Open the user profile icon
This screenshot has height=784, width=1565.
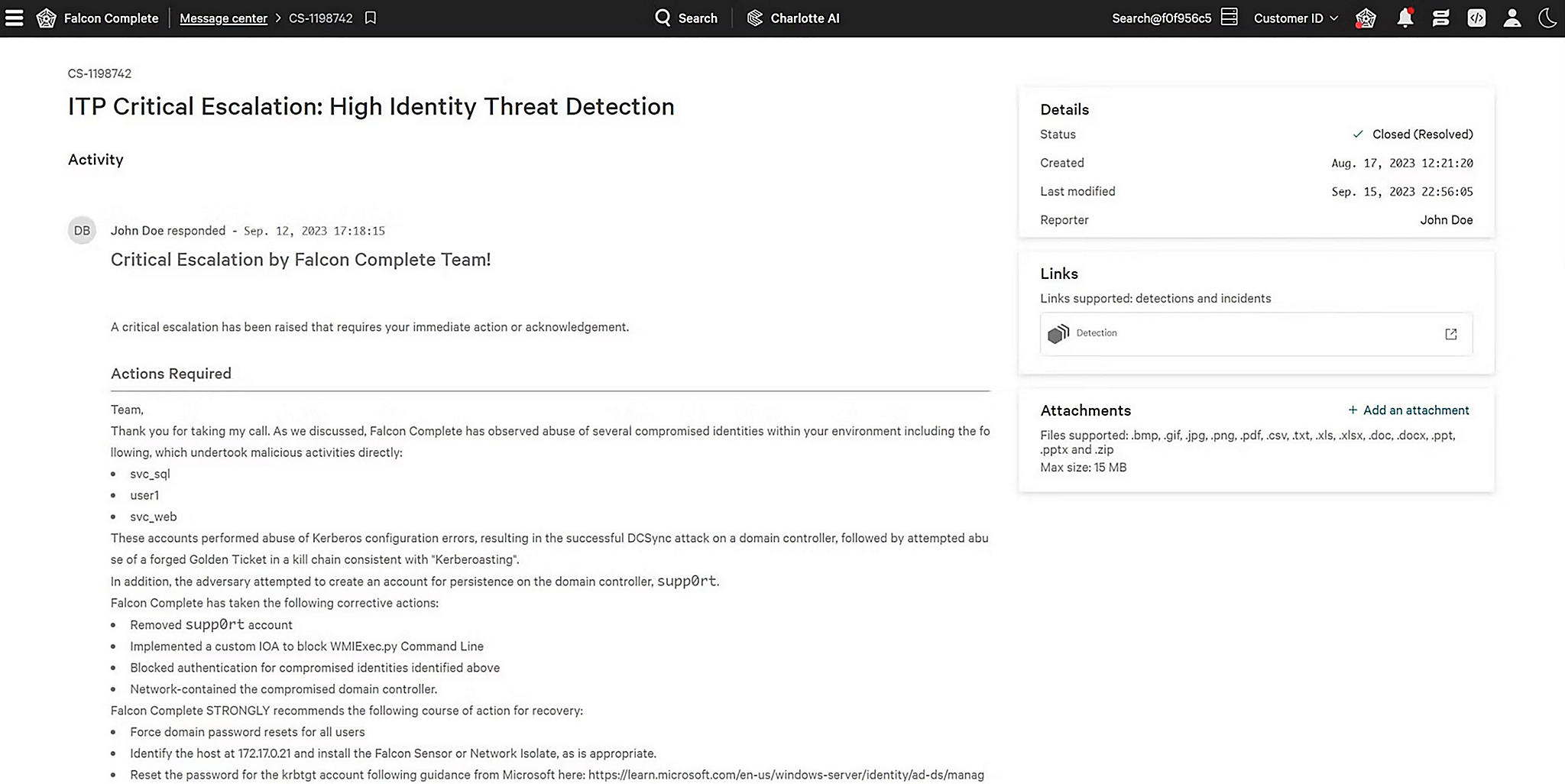1512,18
